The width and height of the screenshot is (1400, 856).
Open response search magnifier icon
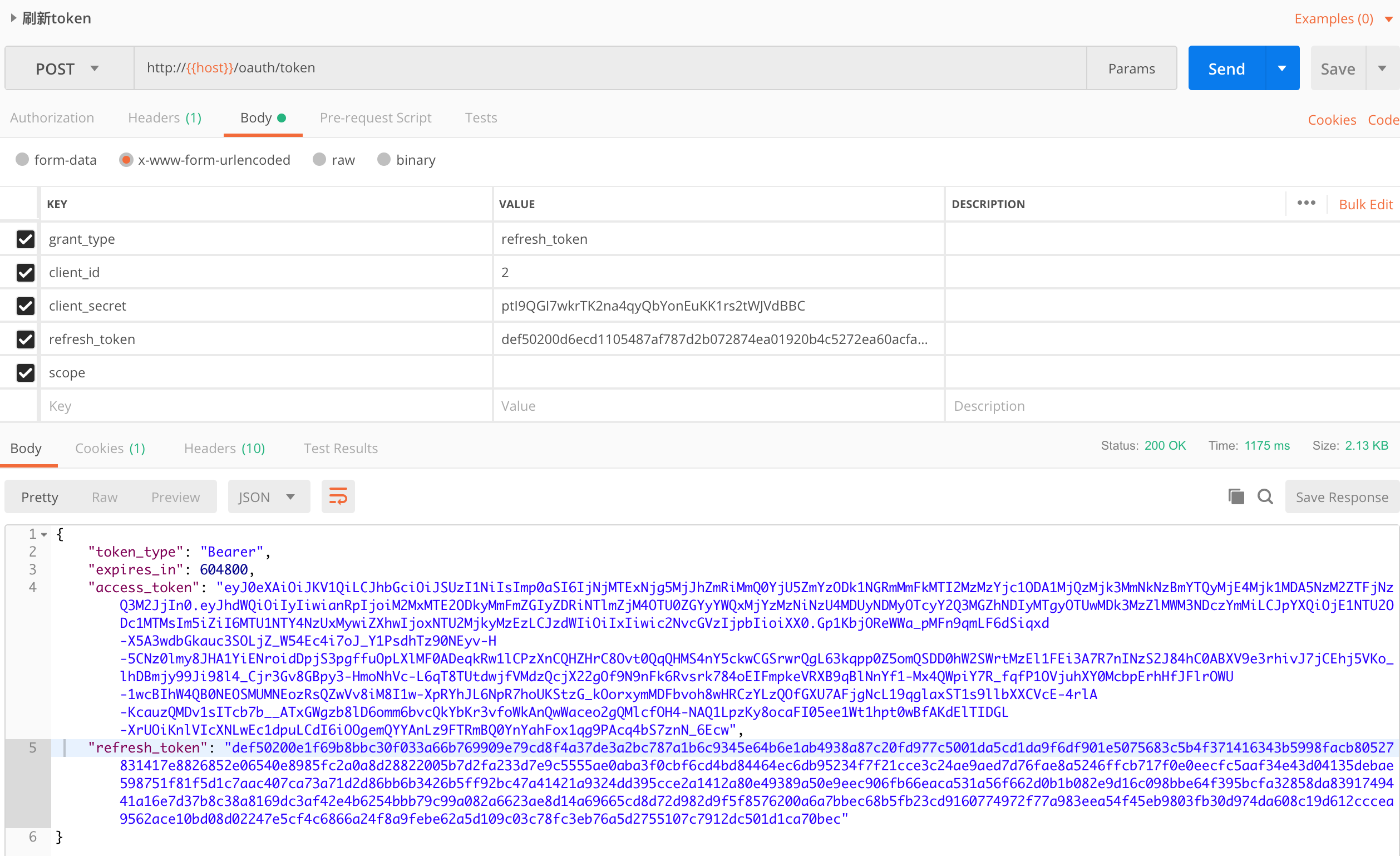(1265, 497)
